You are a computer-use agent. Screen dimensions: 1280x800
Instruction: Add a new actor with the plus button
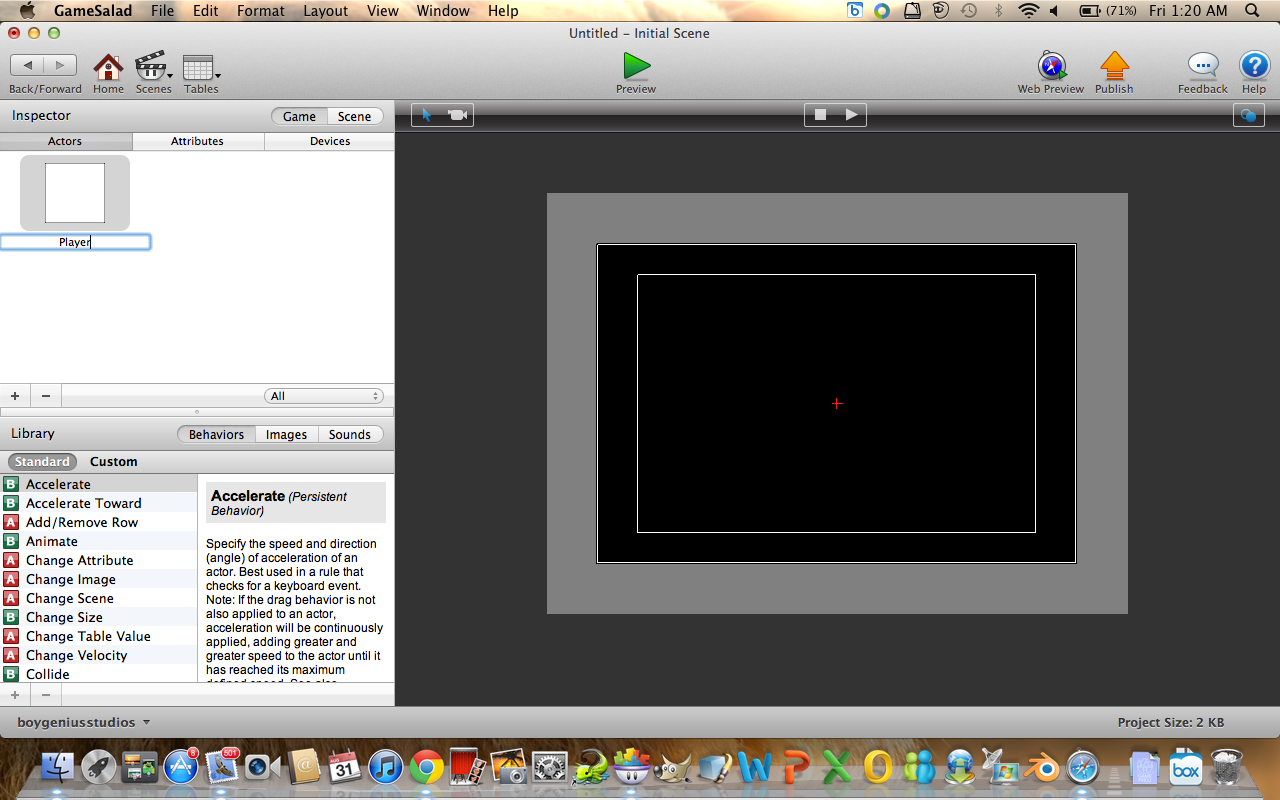tap(14, 395)
